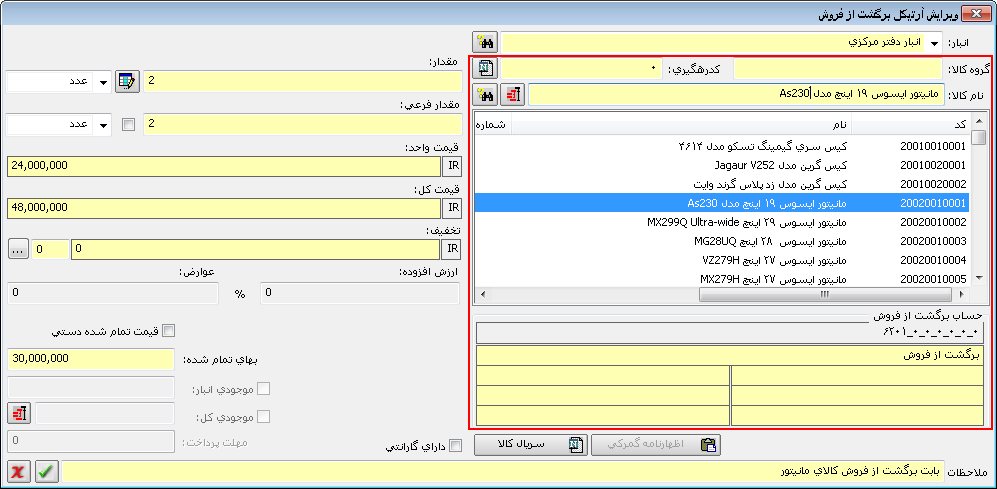The image size is (997, 489).
Task: Open the انبار warehouse dropdown
Action: [x=934, y=43]
